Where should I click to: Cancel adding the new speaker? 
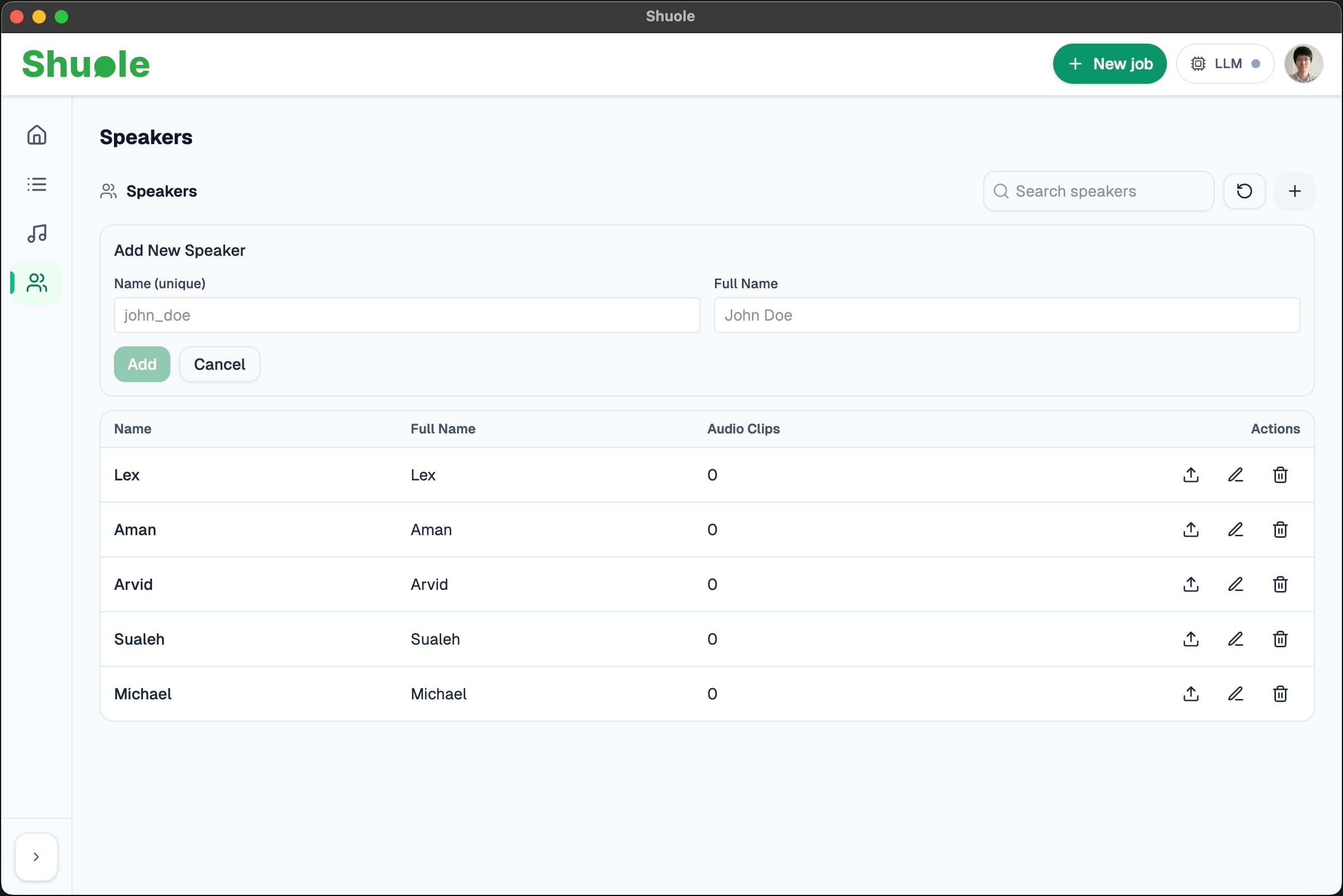220,364
